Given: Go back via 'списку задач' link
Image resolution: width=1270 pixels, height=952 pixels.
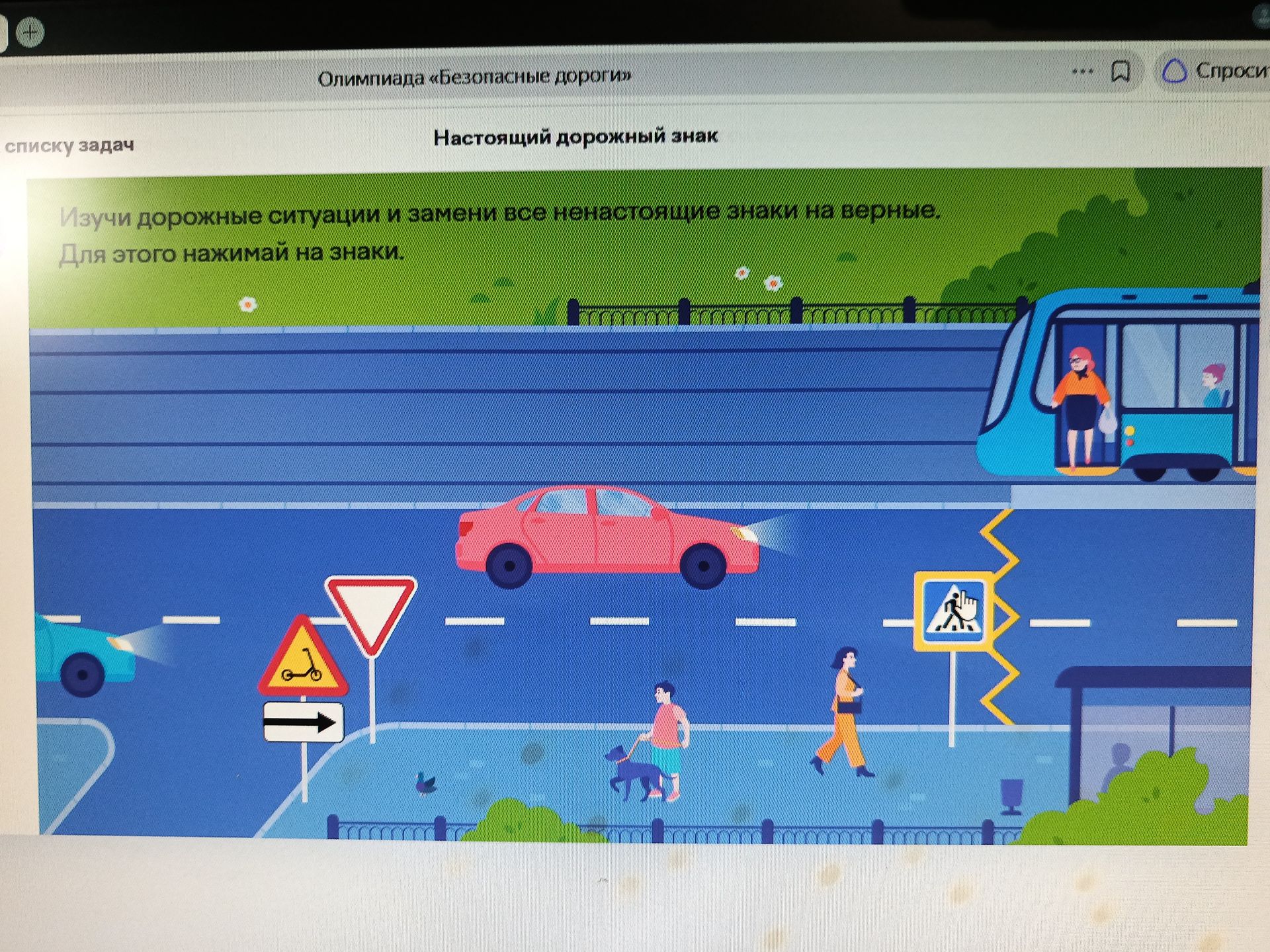Looking at the screenshot, I should (69, 145).
